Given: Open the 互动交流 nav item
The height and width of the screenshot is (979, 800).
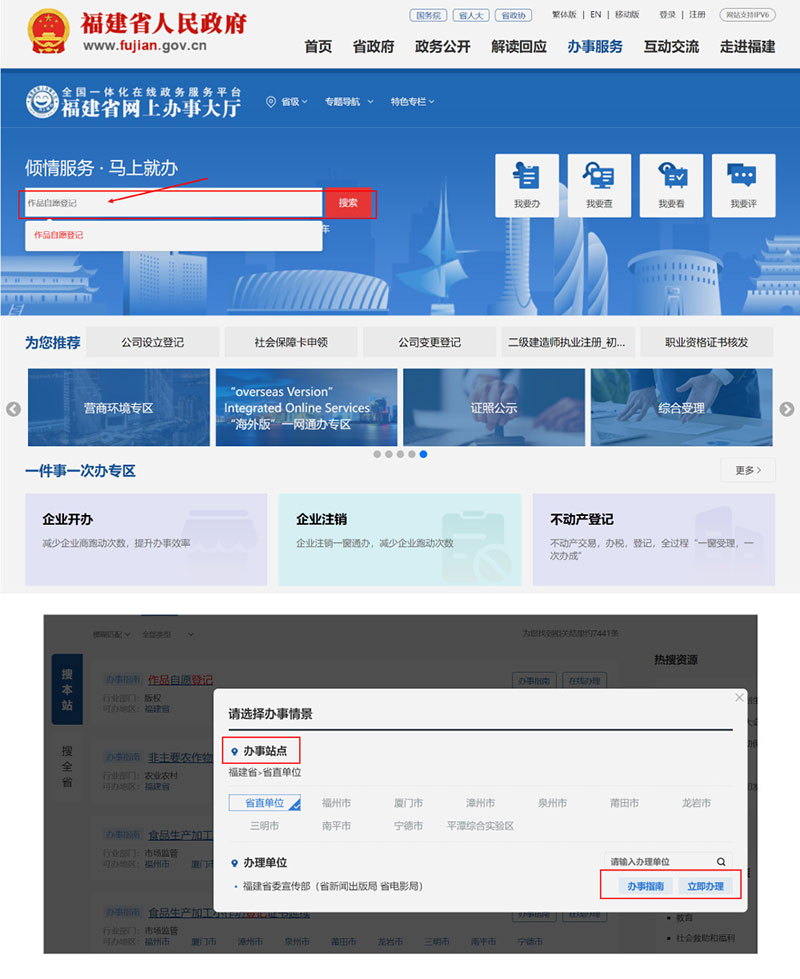Looking at the screenshot, I should [x=671, y=47].
